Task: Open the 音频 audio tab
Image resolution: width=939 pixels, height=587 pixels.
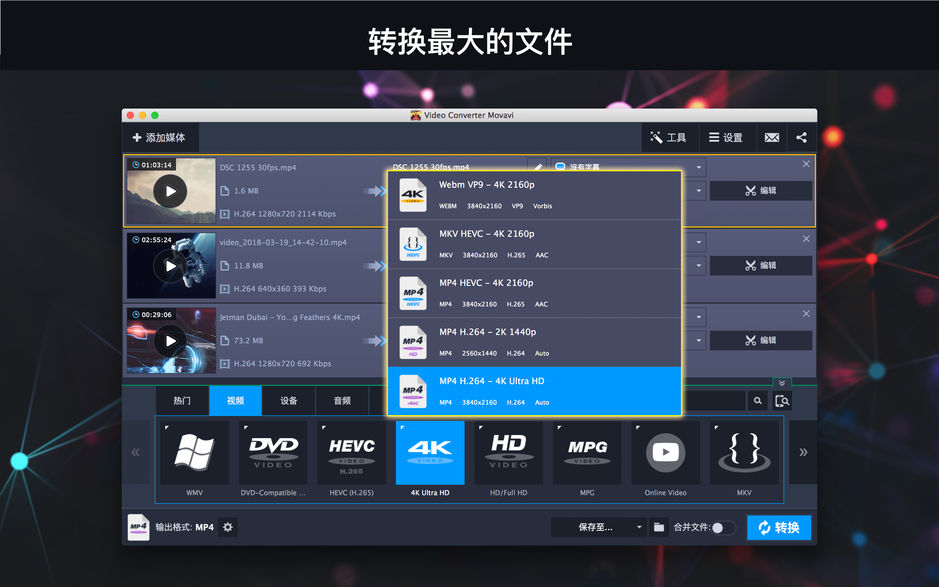Action: [x=342, y=400]
